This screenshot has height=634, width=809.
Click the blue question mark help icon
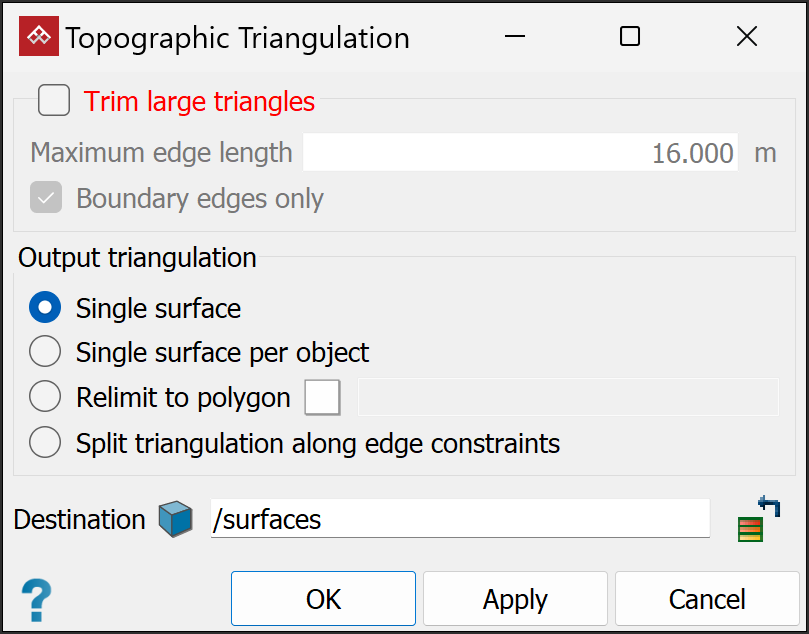36,600
